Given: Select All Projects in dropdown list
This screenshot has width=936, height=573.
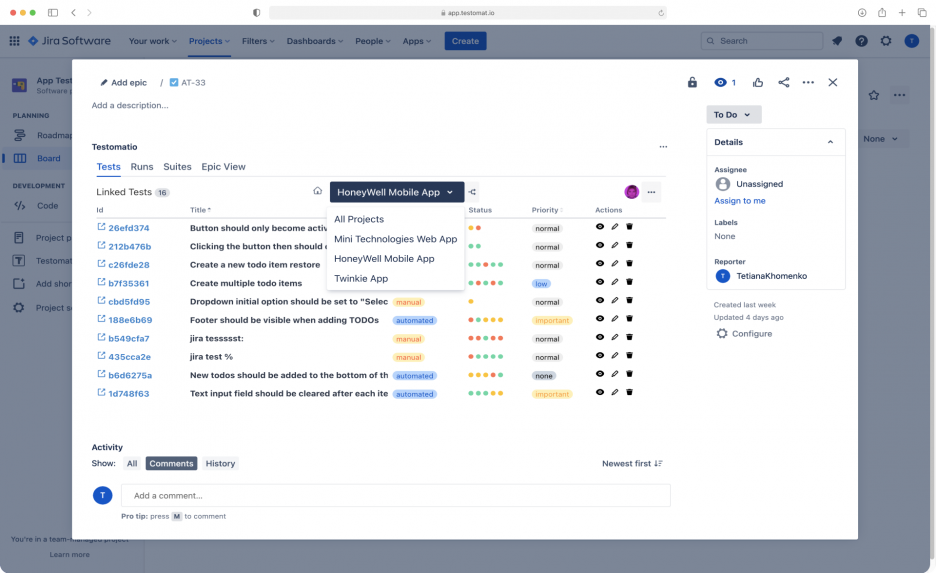Looking at the screenshot, I should [x=359, y=219].
